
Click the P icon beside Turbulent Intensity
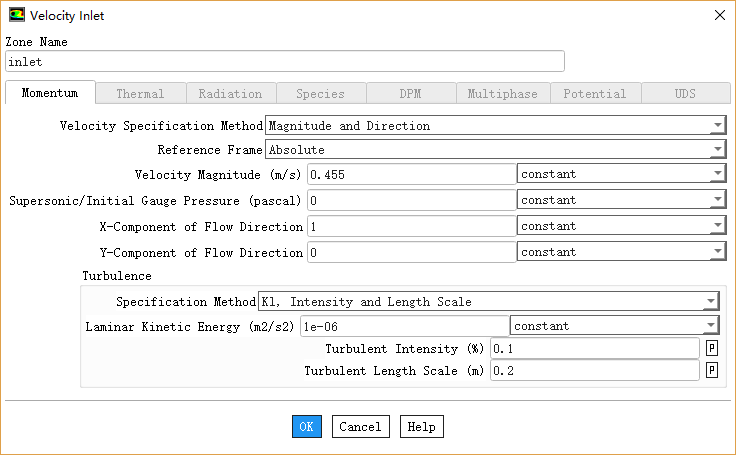(x=712, y=349)
